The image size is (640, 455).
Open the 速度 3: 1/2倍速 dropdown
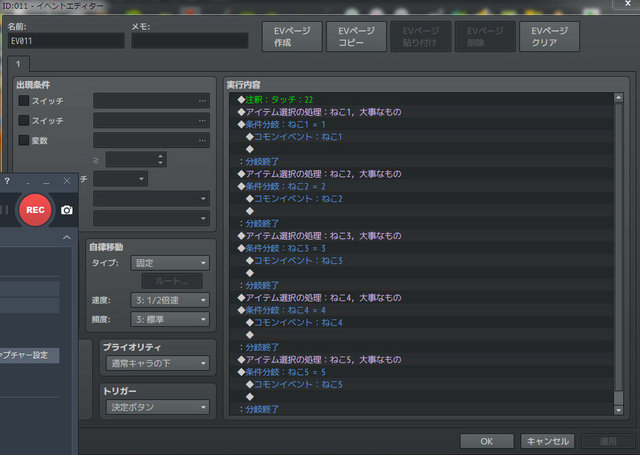coord(170,300)
